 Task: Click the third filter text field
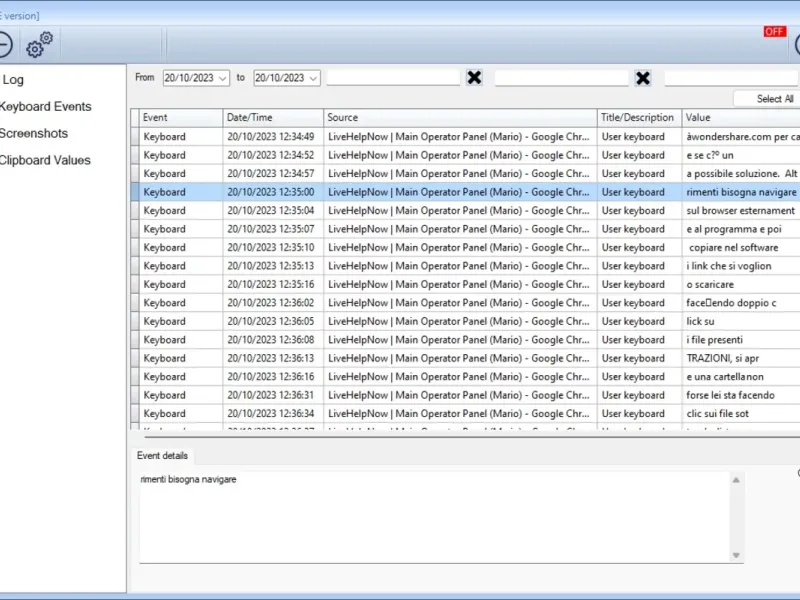pos(732,78)
